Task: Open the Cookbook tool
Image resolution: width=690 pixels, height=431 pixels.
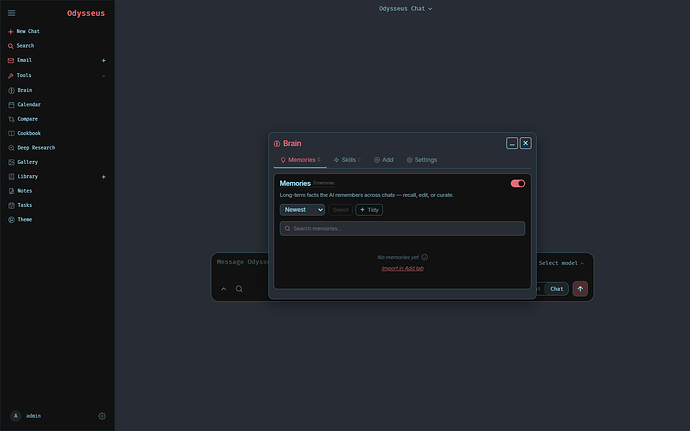Action: 29,133
